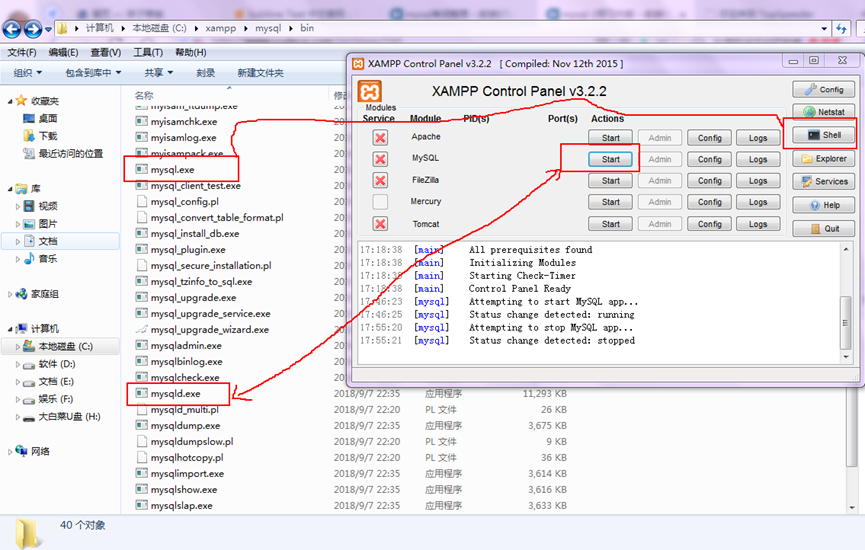Expand 软件 (D:) drive

click(x=18, y=365)
